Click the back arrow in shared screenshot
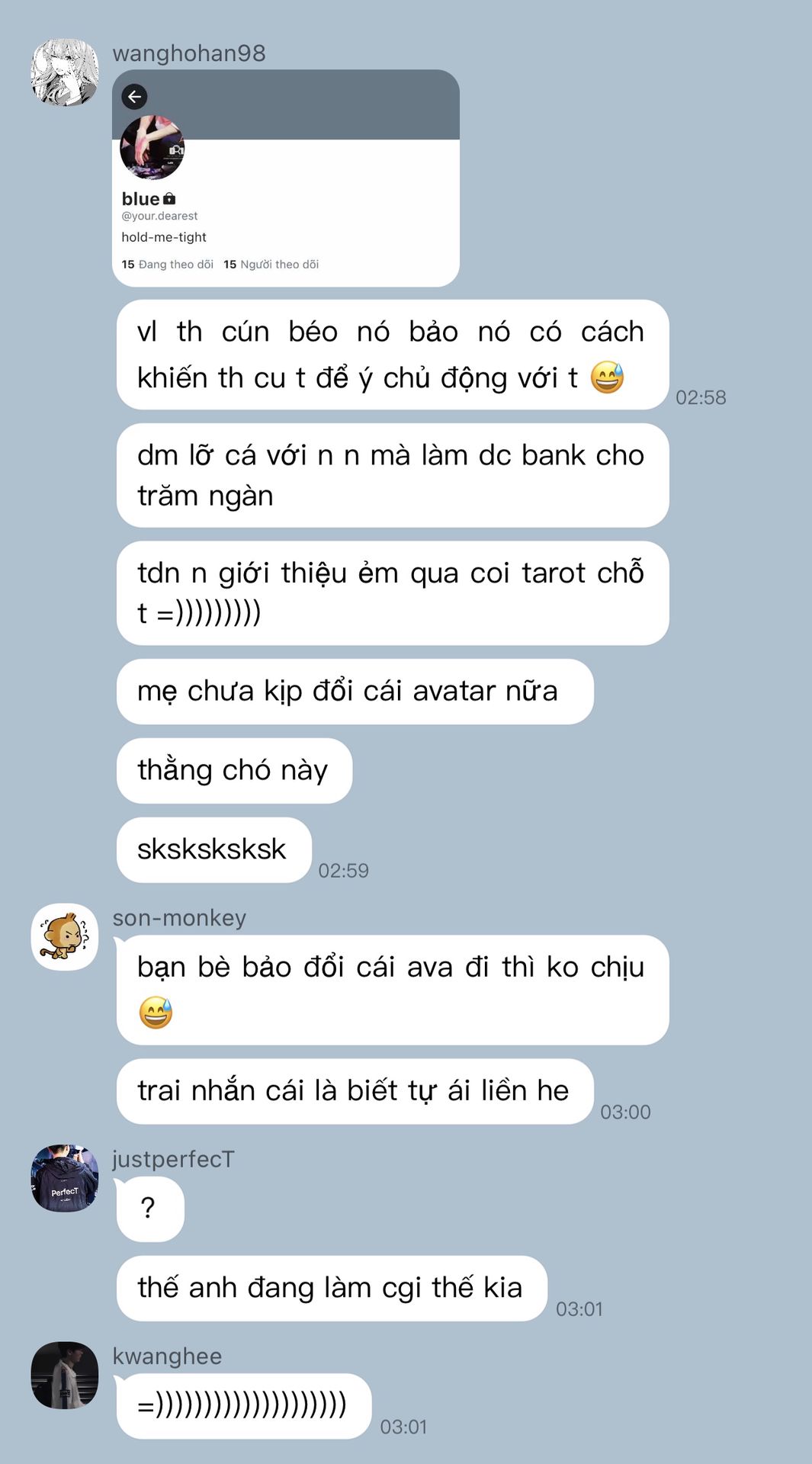 tap(134, 97)
